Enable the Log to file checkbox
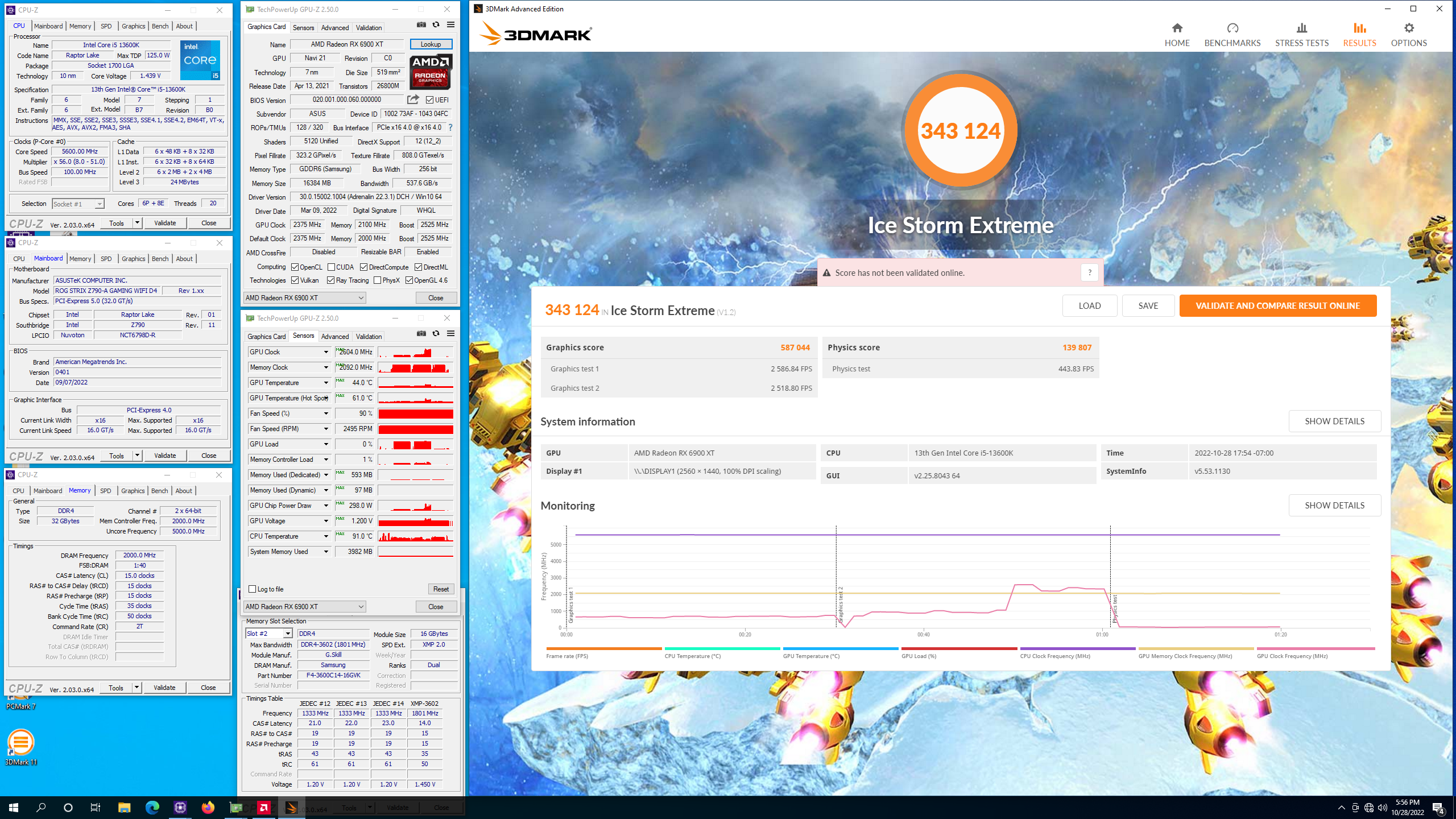The height and width of the screenshot is (819, 1456). [253, 589]
